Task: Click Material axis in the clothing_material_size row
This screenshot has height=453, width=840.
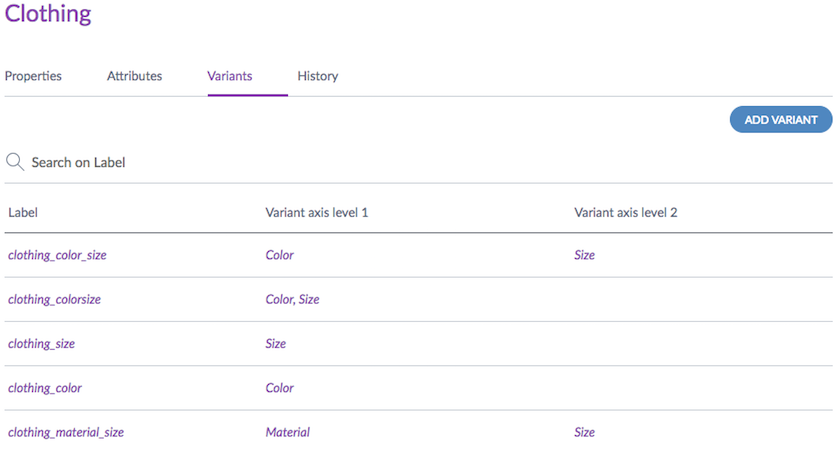Action: pyautogui.click(x=287, y=432)
